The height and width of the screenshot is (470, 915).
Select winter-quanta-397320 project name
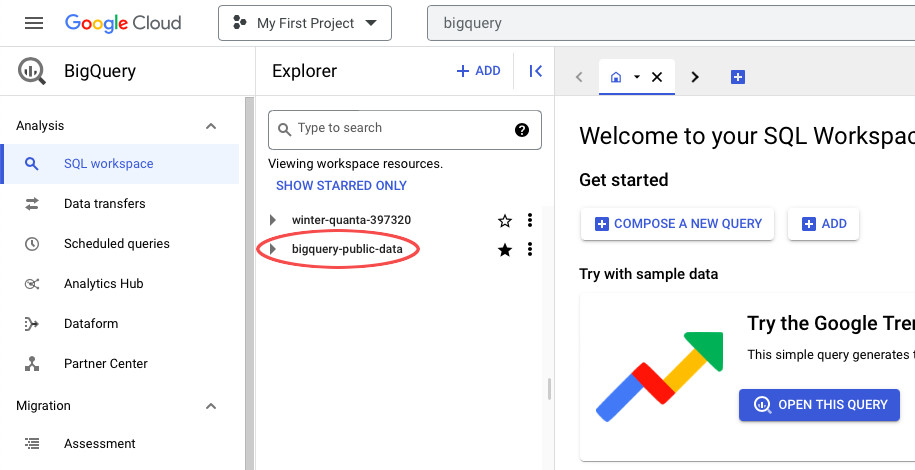[x=351, y=220]
